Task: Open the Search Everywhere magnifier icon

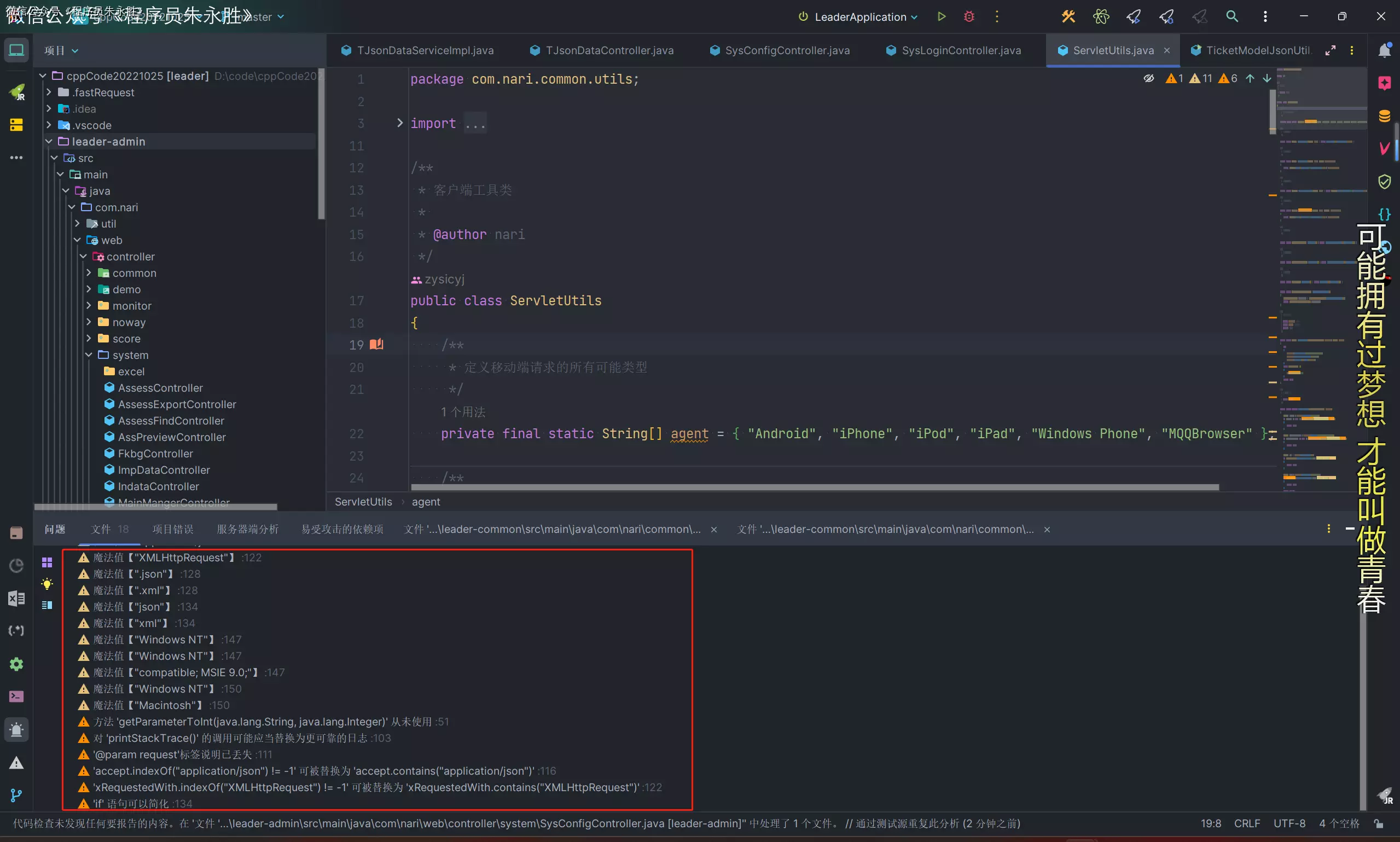Action: point(1231,16)
